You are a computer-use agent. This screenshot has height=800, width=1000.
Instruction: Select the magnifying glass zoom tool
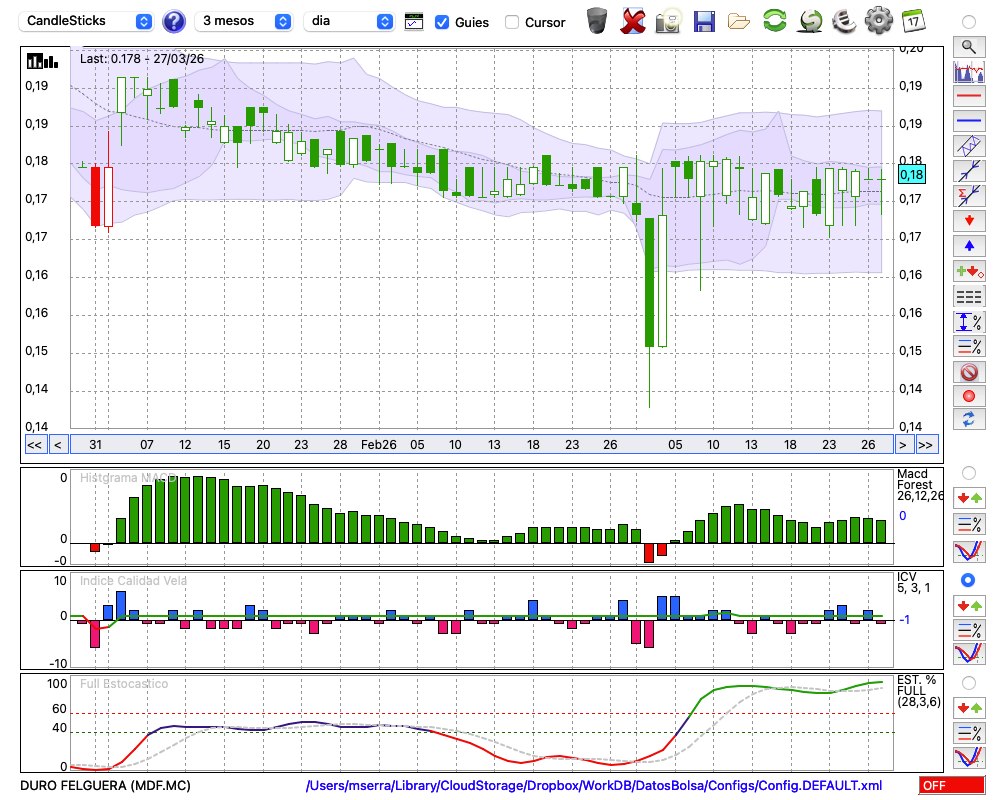coord(968,47)
